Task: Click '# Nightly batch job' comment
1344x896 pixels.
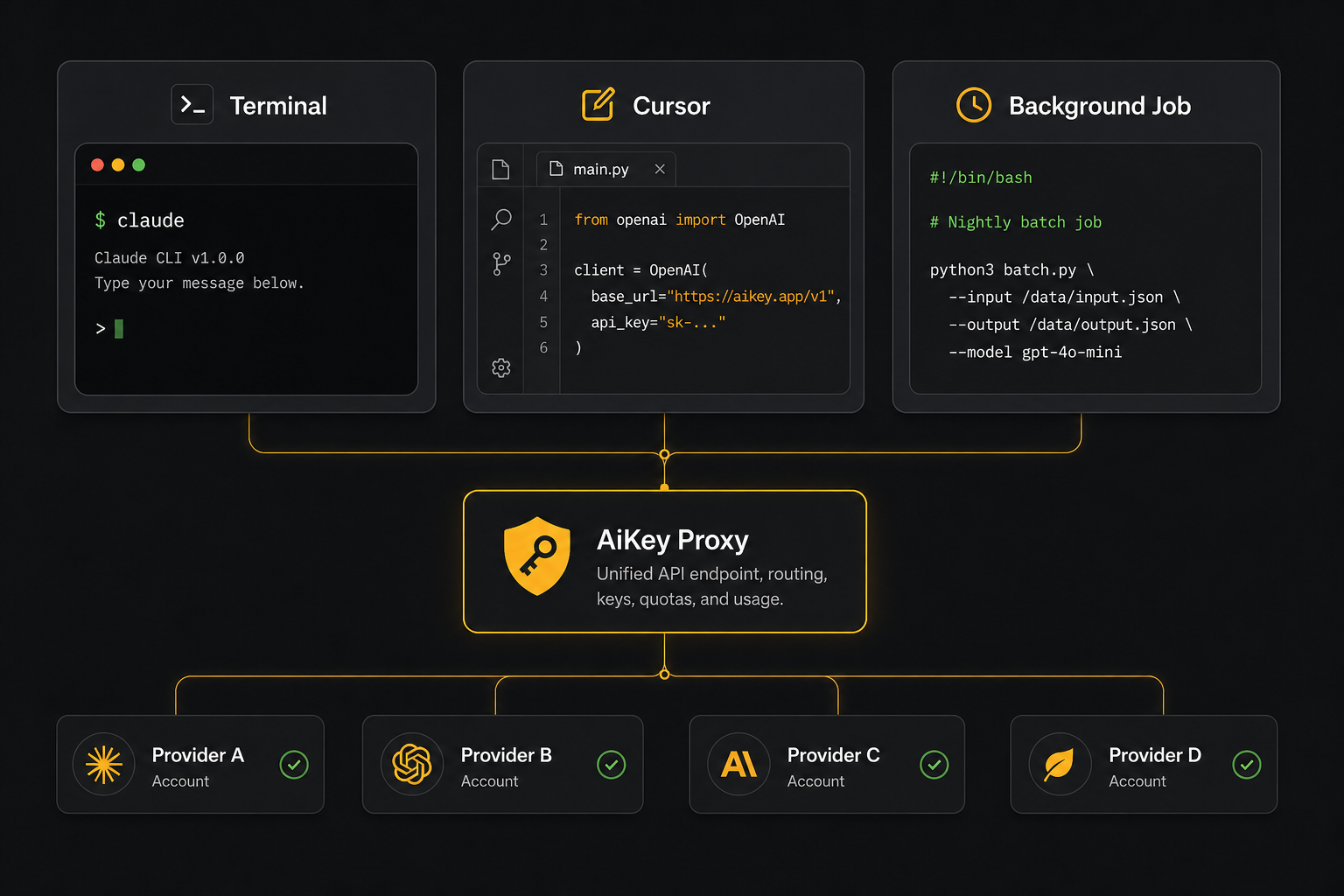Action: point(1016,222)
